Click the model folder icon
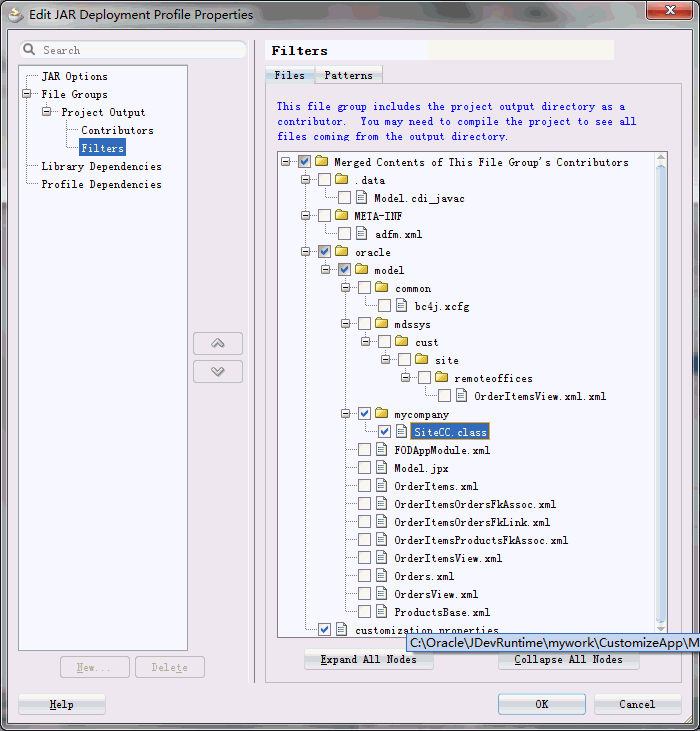This screenshot has width=700, height=731. tap(362, 269)
